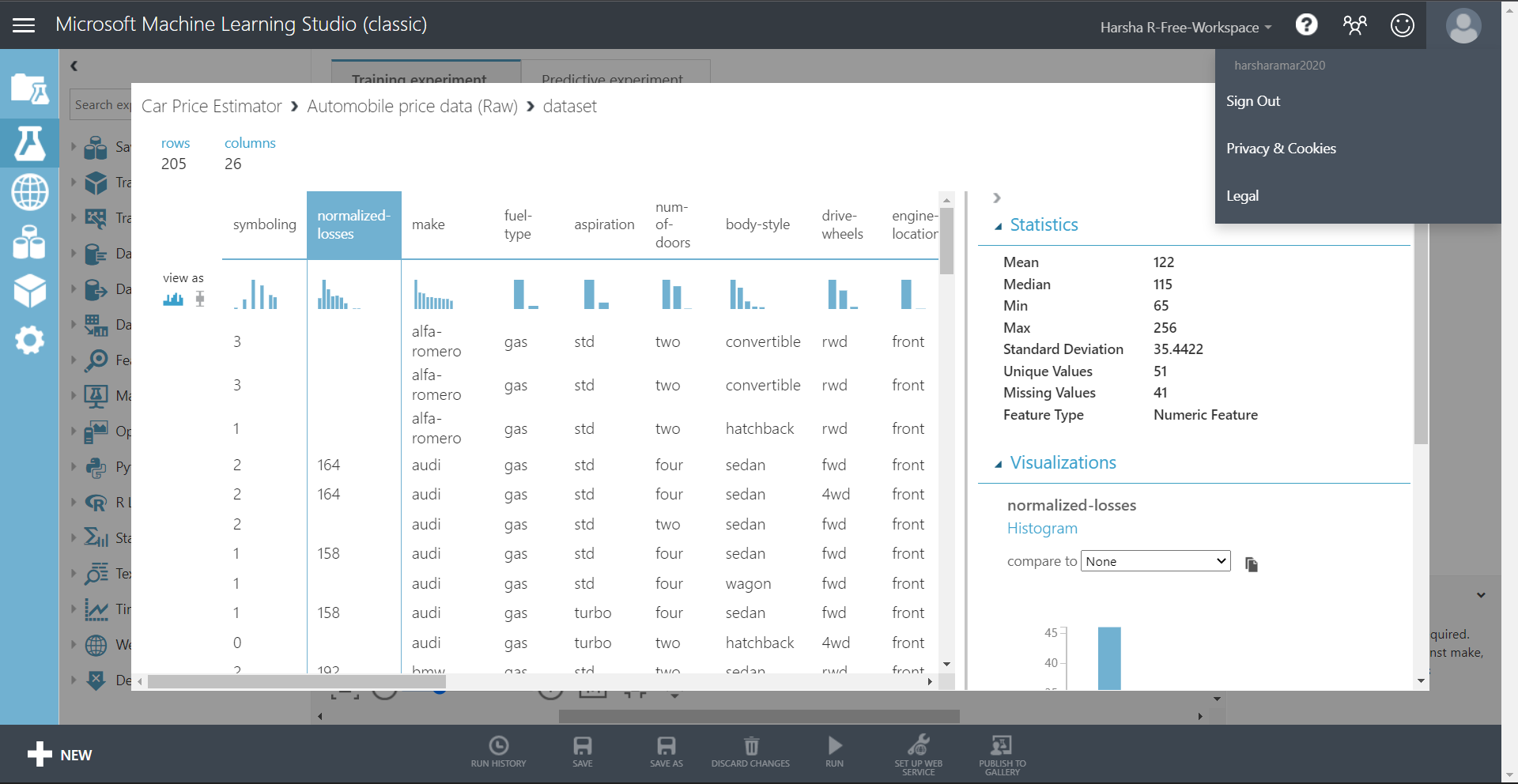Click the feedback smiley icon
Image resolution: width=1518 pixels, height=784 pixels.
pyautogui.click(x=1402, y=25)
